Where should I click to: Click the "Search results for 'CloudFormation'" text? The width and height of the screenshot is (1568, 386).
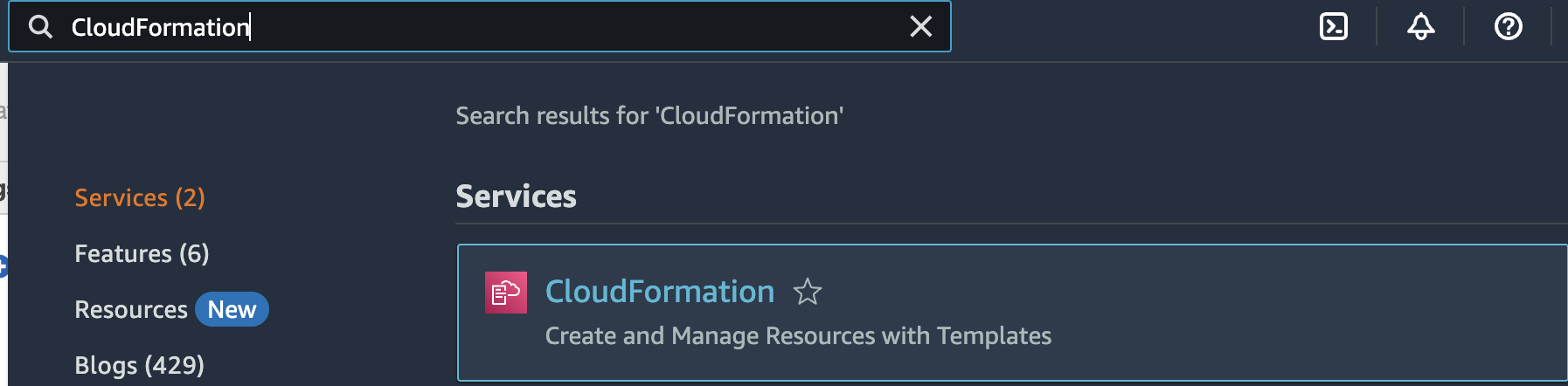649,116
